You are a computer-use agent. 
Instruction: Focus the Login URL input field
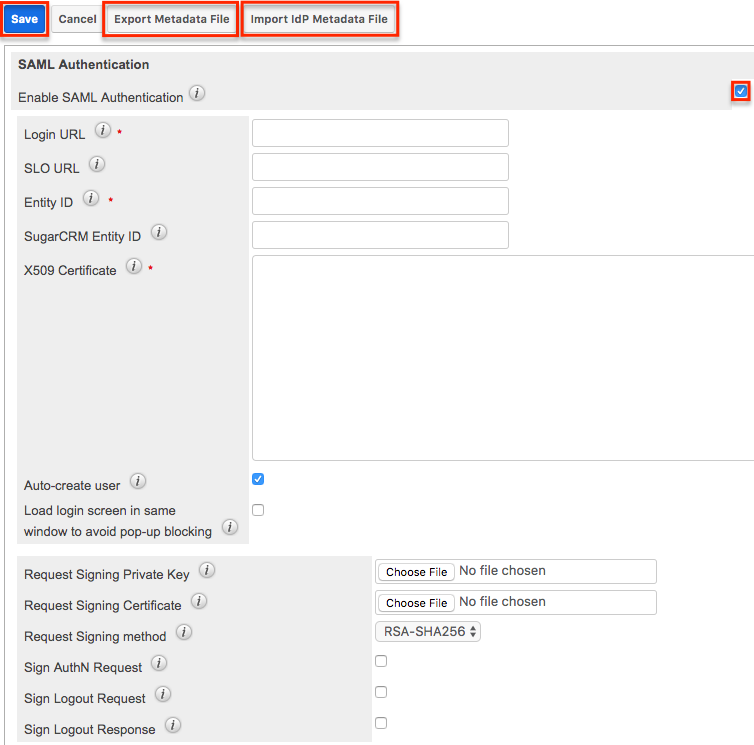pyautogui.click(x=380, y=133)
